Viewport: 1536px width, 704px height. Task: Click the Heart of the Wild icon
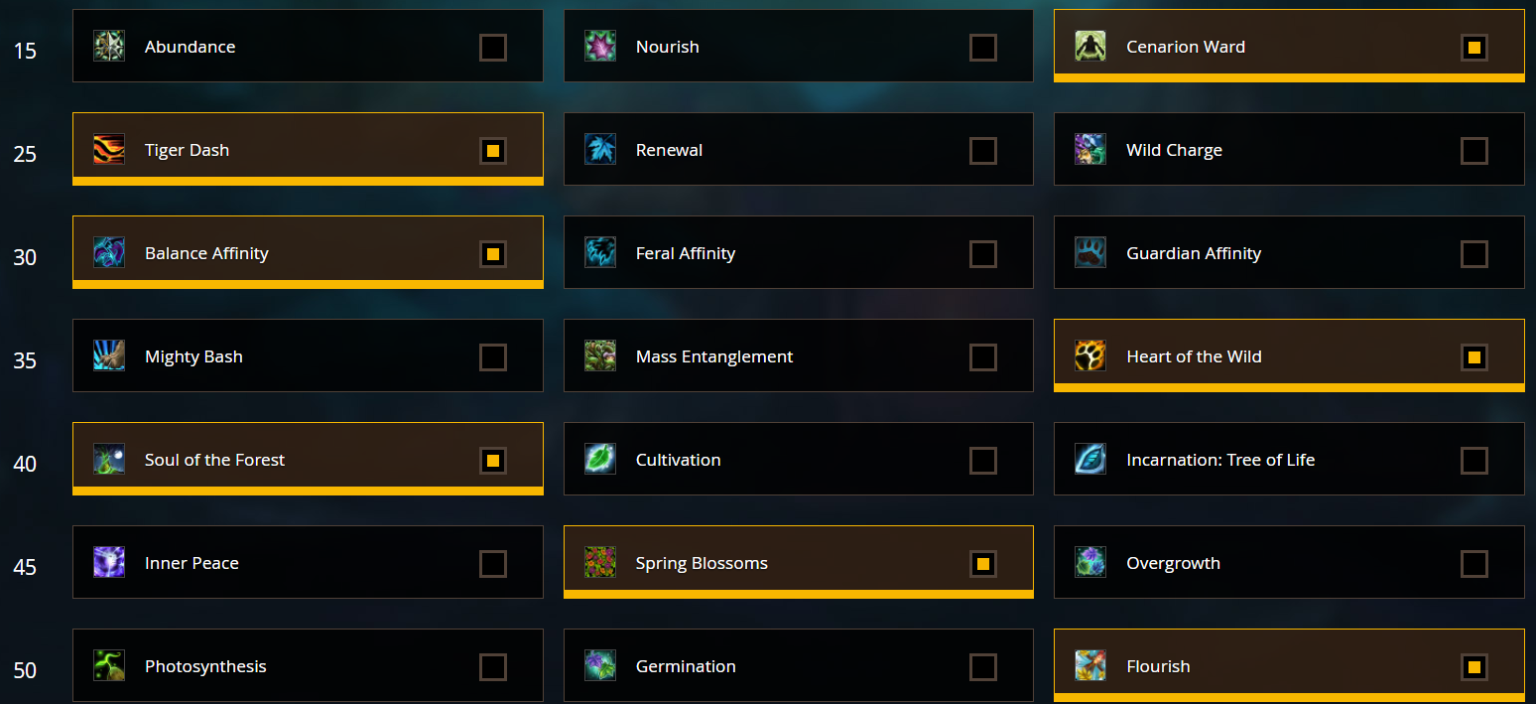click(x=1090, y=356)
